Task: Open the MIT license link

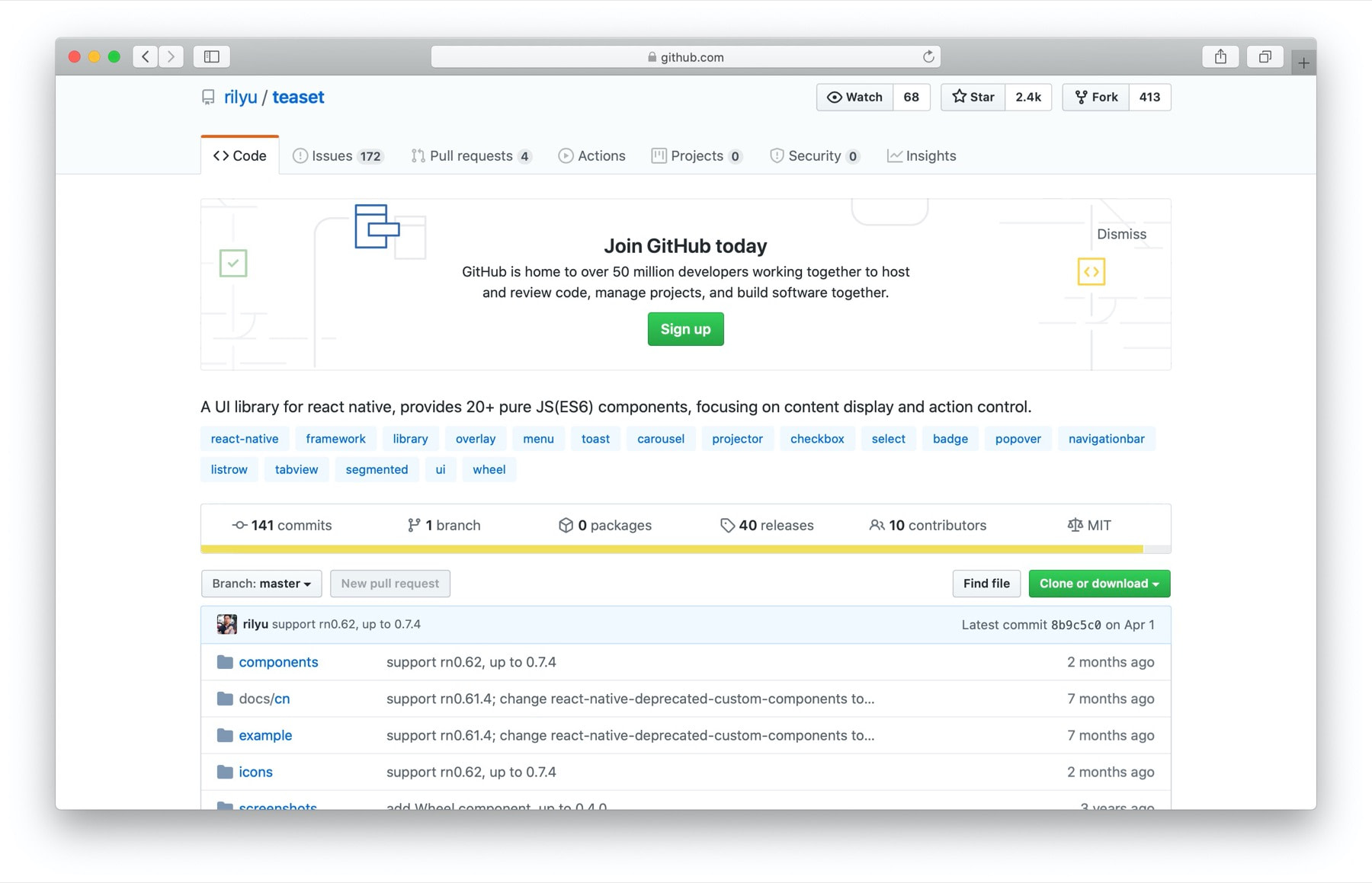Action: pos(1089,525)
